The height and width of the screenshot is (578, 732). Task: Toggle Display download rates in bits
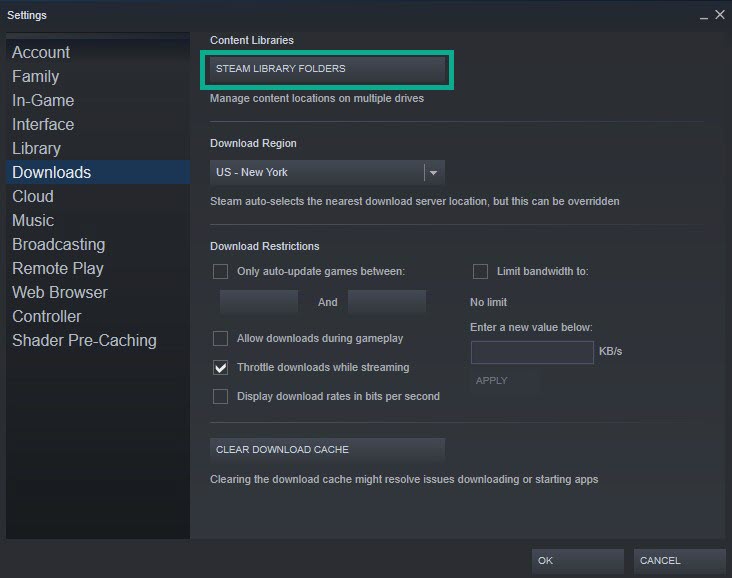point(220,396)
